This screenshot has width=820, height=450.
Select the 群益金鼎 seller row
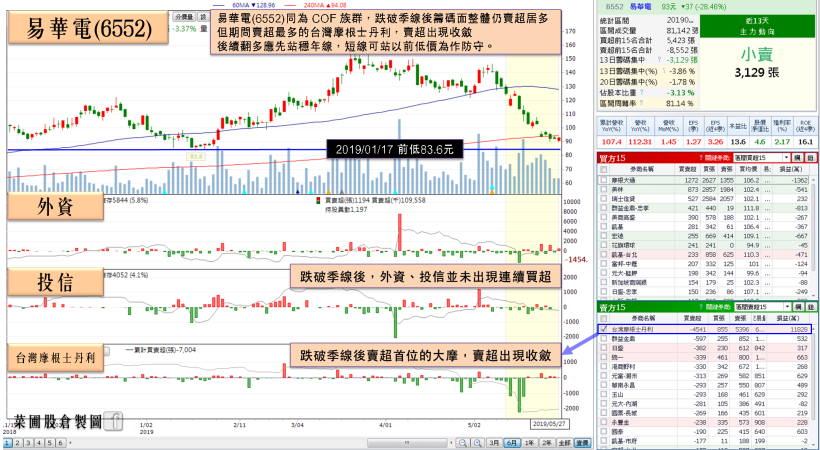tap(704, 339)
